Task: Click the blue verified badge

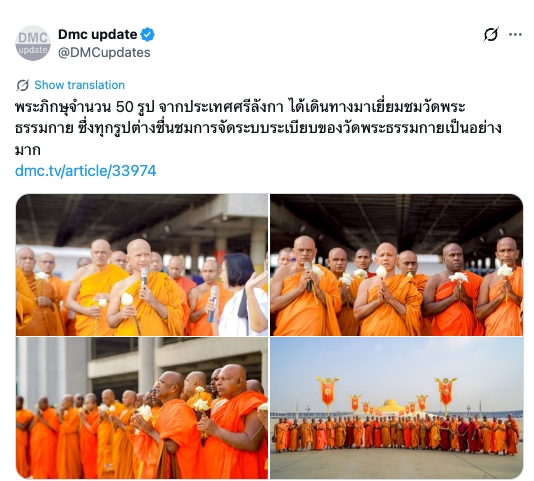Action: coord(147,34)
